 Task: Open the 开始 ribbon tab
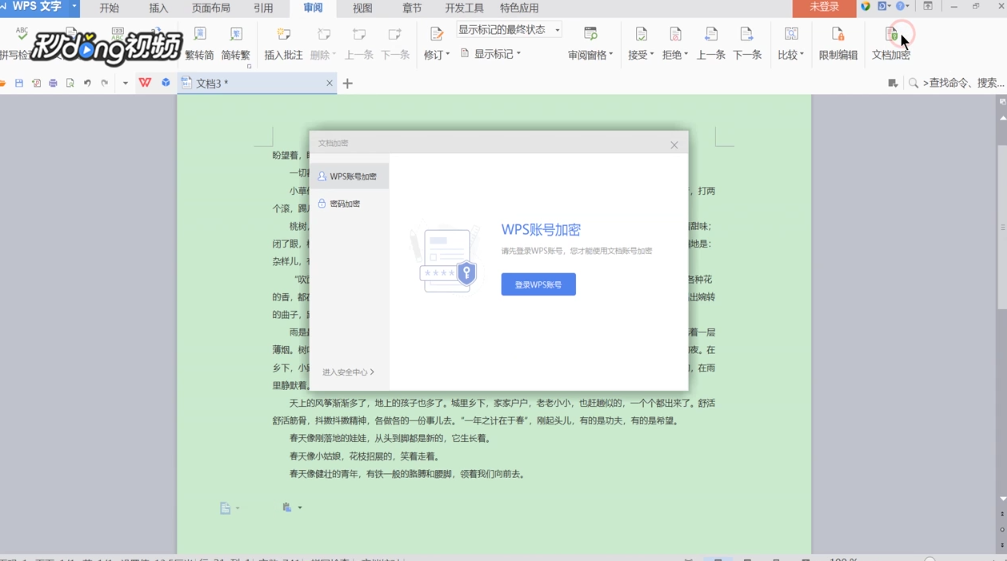click(x=109, y=8)
